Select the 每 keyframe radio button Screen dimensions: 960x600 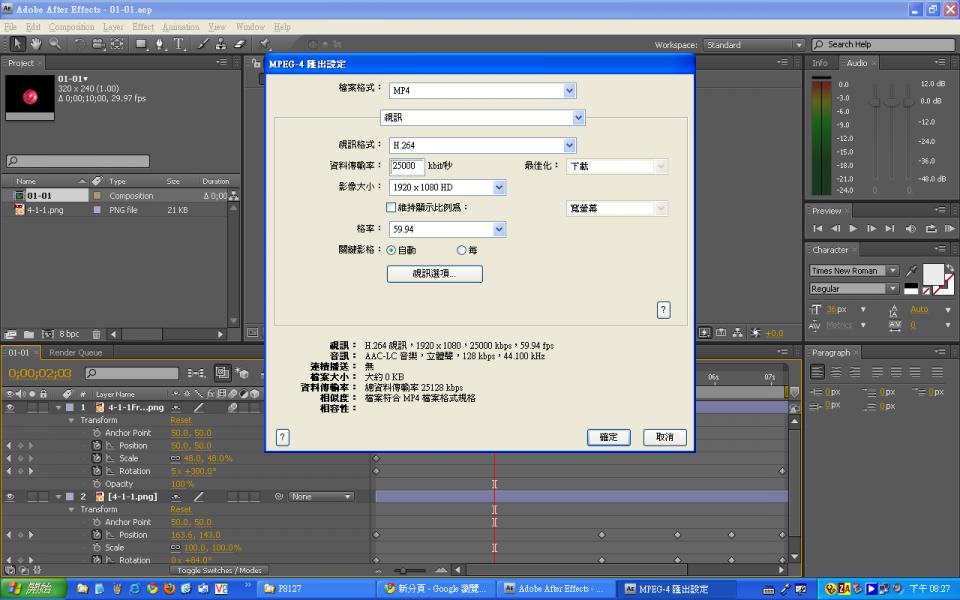click(x=461, y=250)
